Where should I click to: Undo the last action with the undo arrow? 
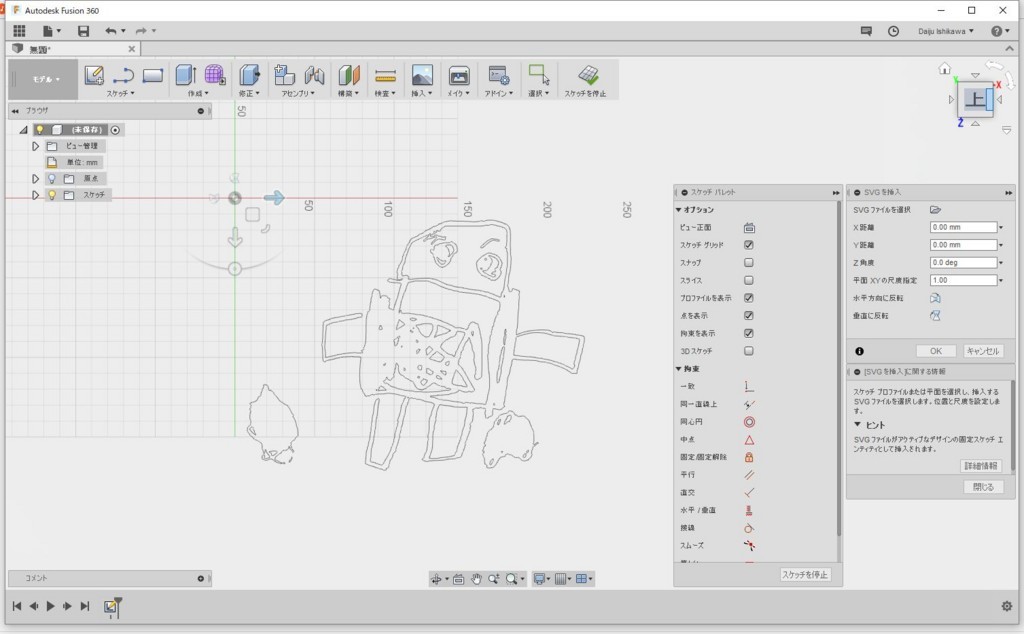tap(111, 31)
